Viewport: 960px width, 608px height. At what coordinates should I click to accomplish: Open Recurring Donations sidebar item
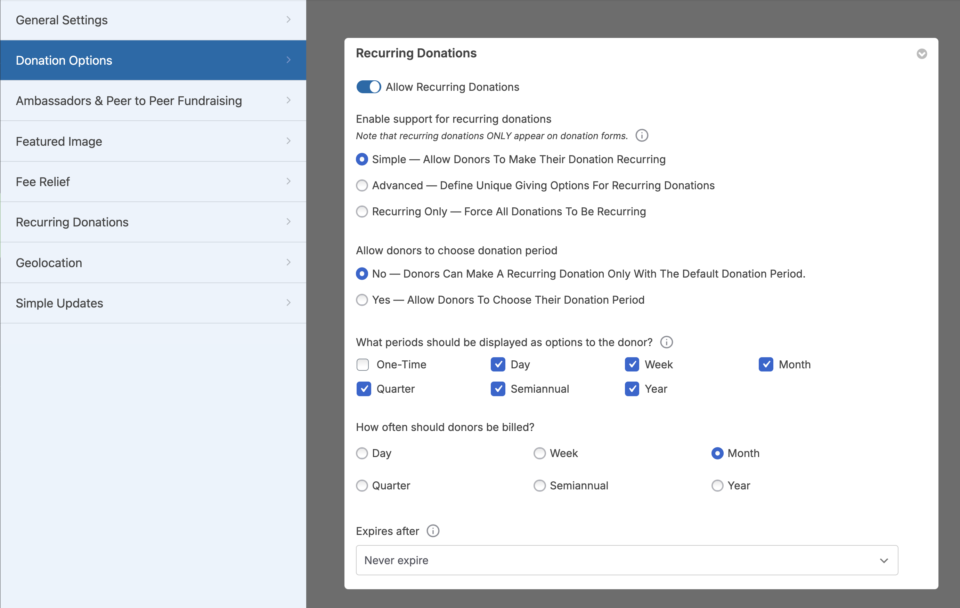tap(153, 222)
